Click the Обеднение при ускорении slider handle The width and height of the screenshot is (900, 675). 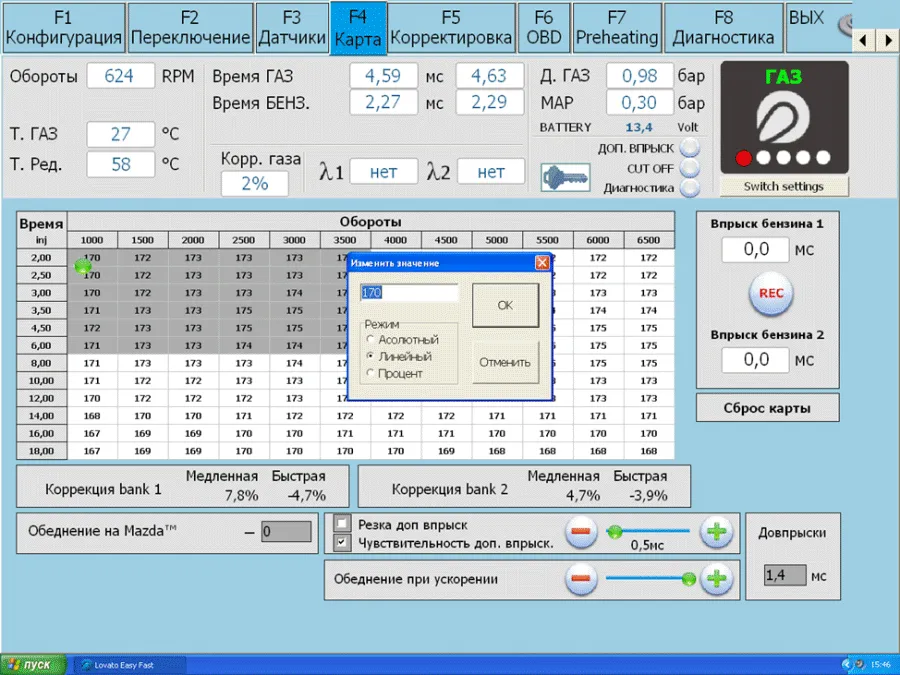click(x=688, y=579)
